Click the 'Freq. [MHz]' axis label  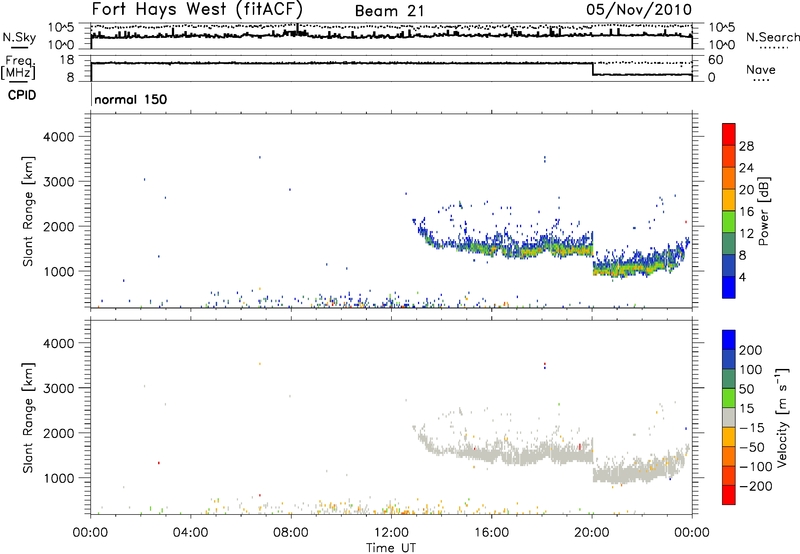click(x=19, y=67)
